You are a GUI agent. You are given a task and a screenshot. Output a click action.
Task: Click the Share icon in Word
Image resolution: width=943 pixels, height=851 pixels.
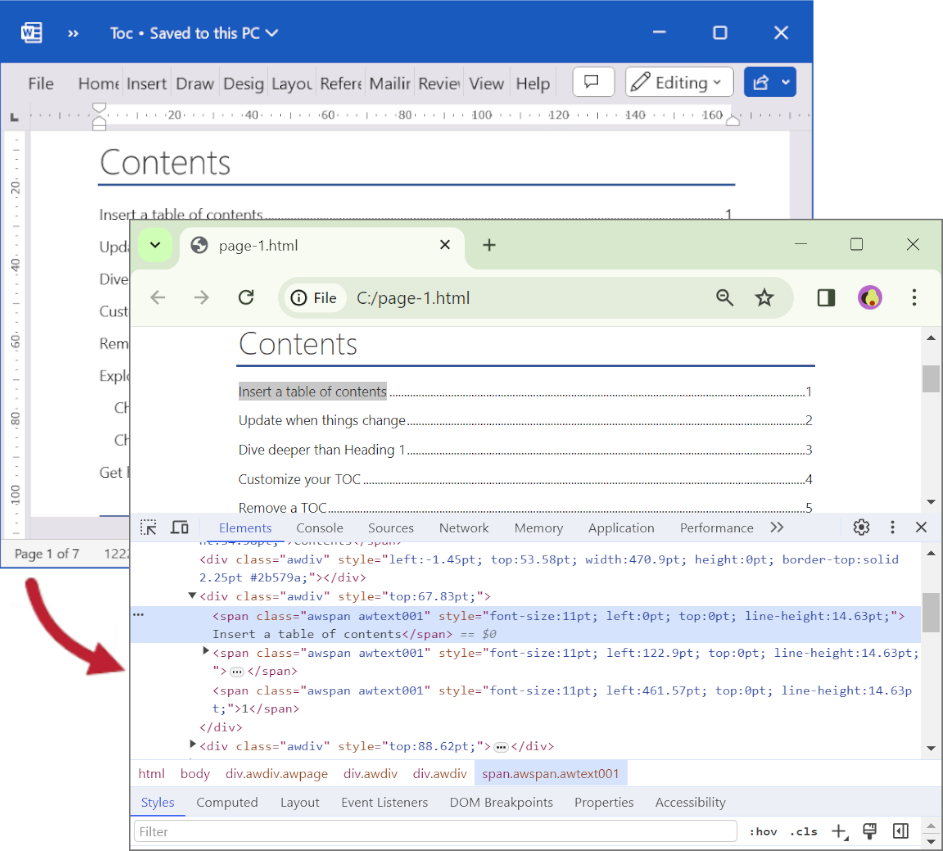tap(761, 82)
